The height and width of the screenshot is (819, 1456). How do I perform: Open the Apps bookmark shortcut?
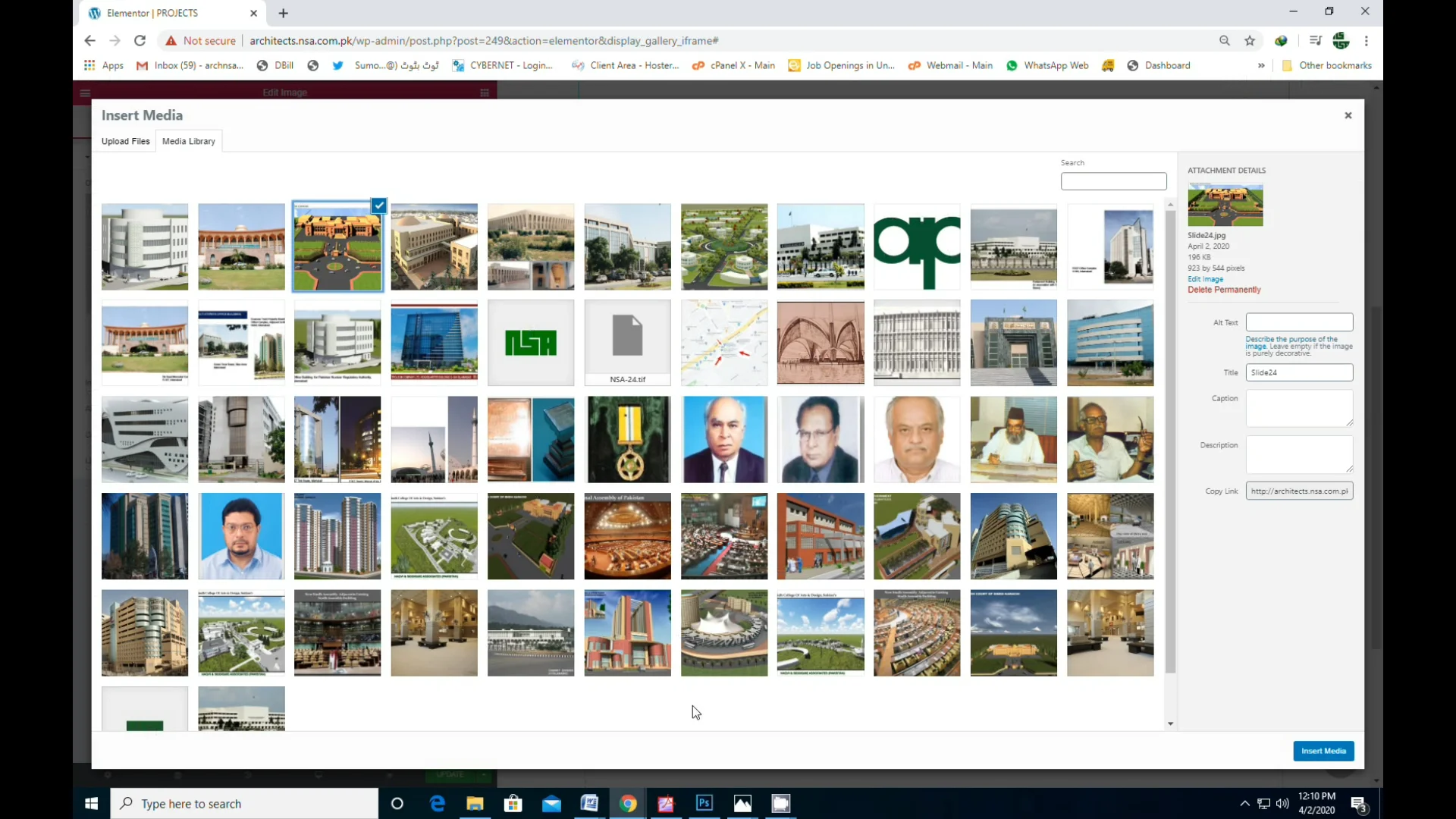coord(104,65)
